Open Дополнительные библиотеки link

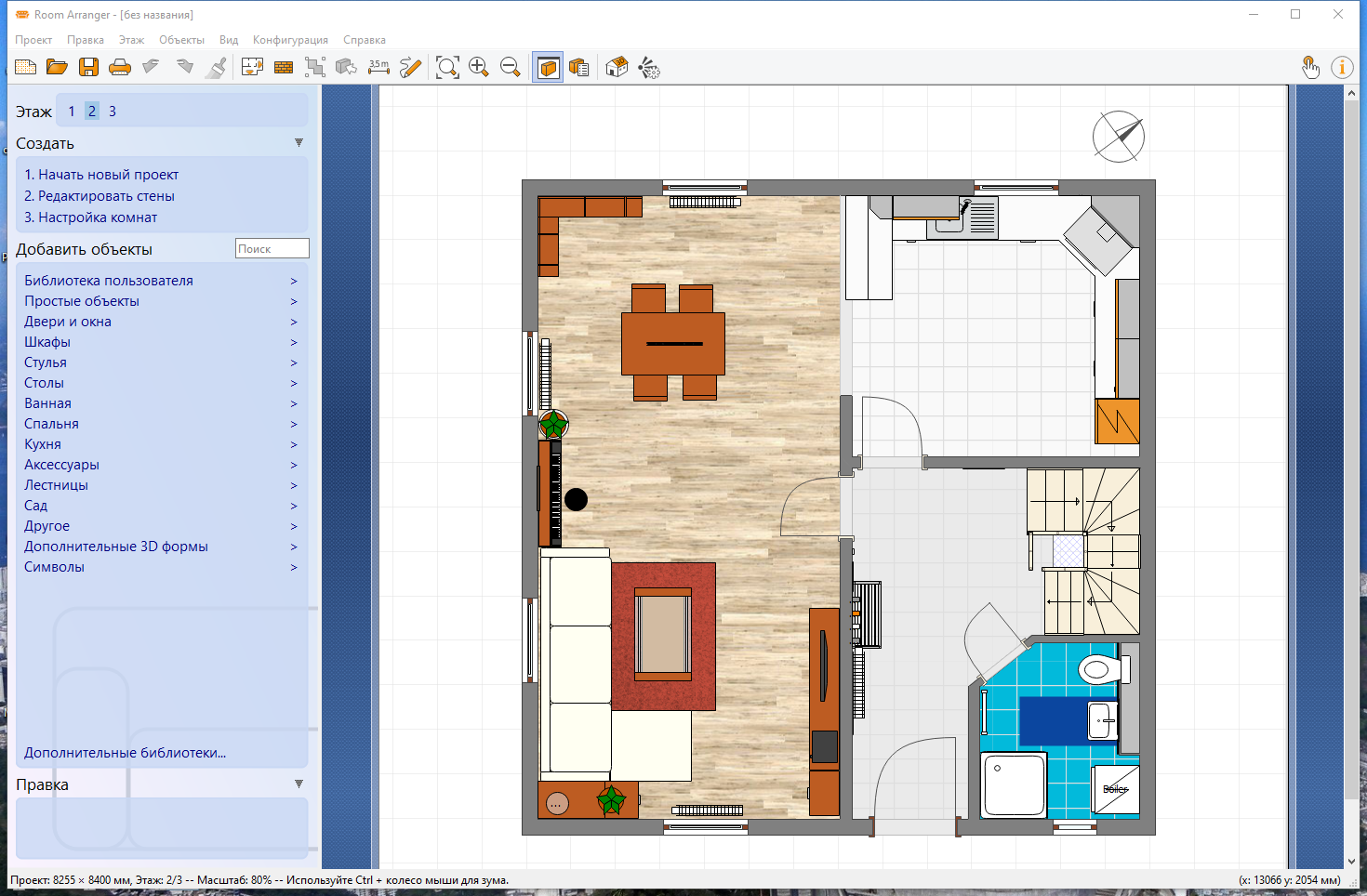tap(126, 753)
